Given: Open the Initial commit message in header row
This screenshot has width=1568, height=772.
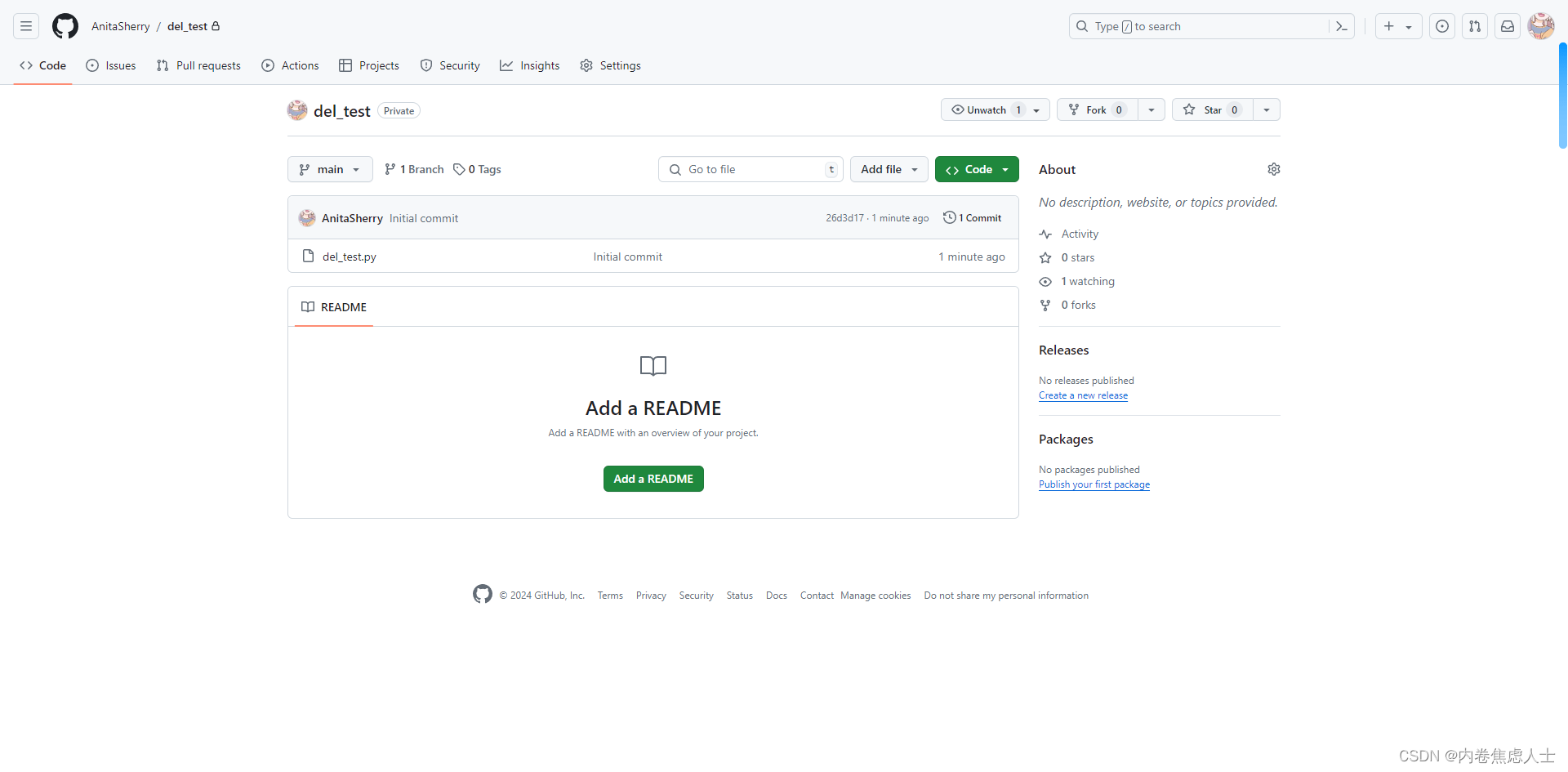Looking at the screenshot, I should point(424,218).
